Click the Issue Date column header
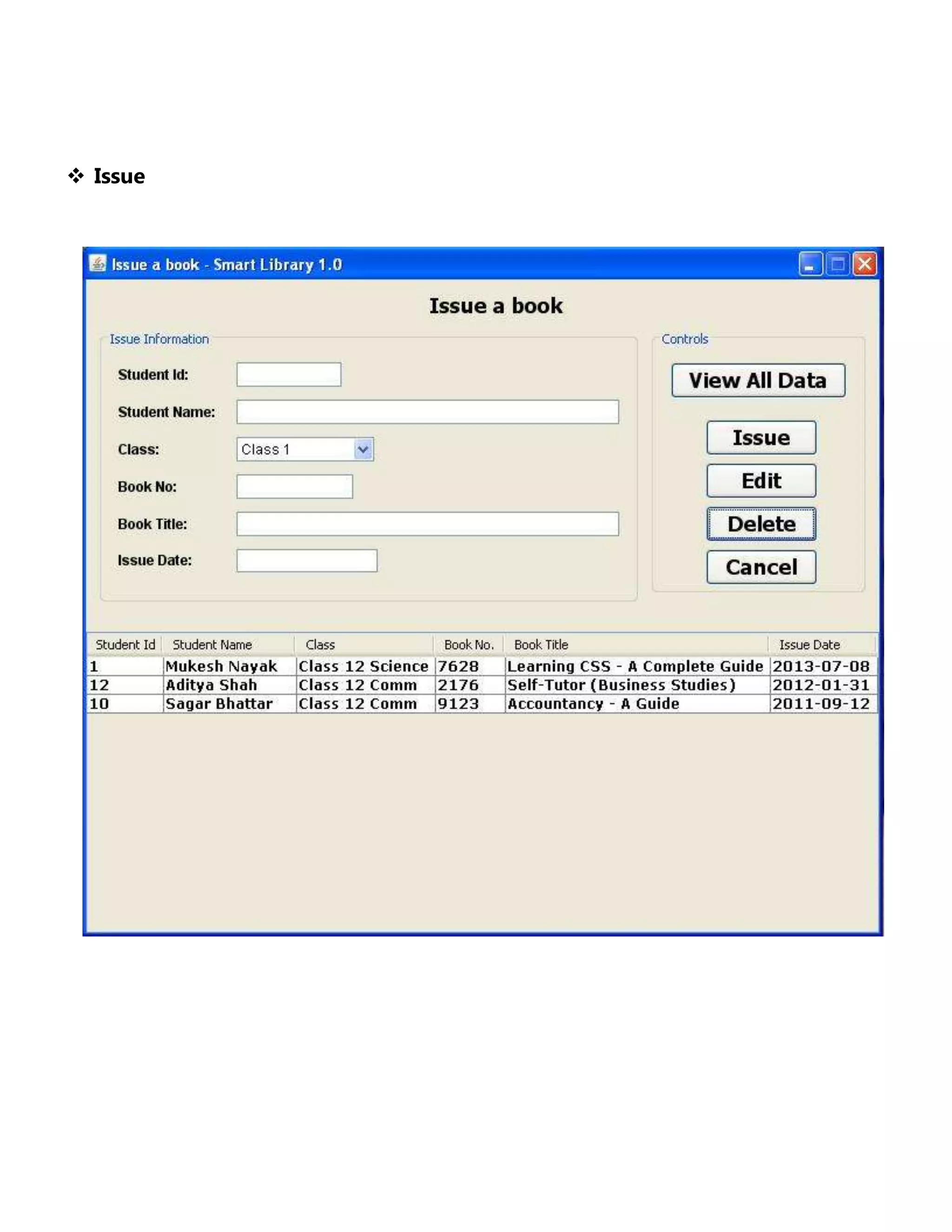The width and height of the screenshot is (952, 1232). [x=822, y=645]
